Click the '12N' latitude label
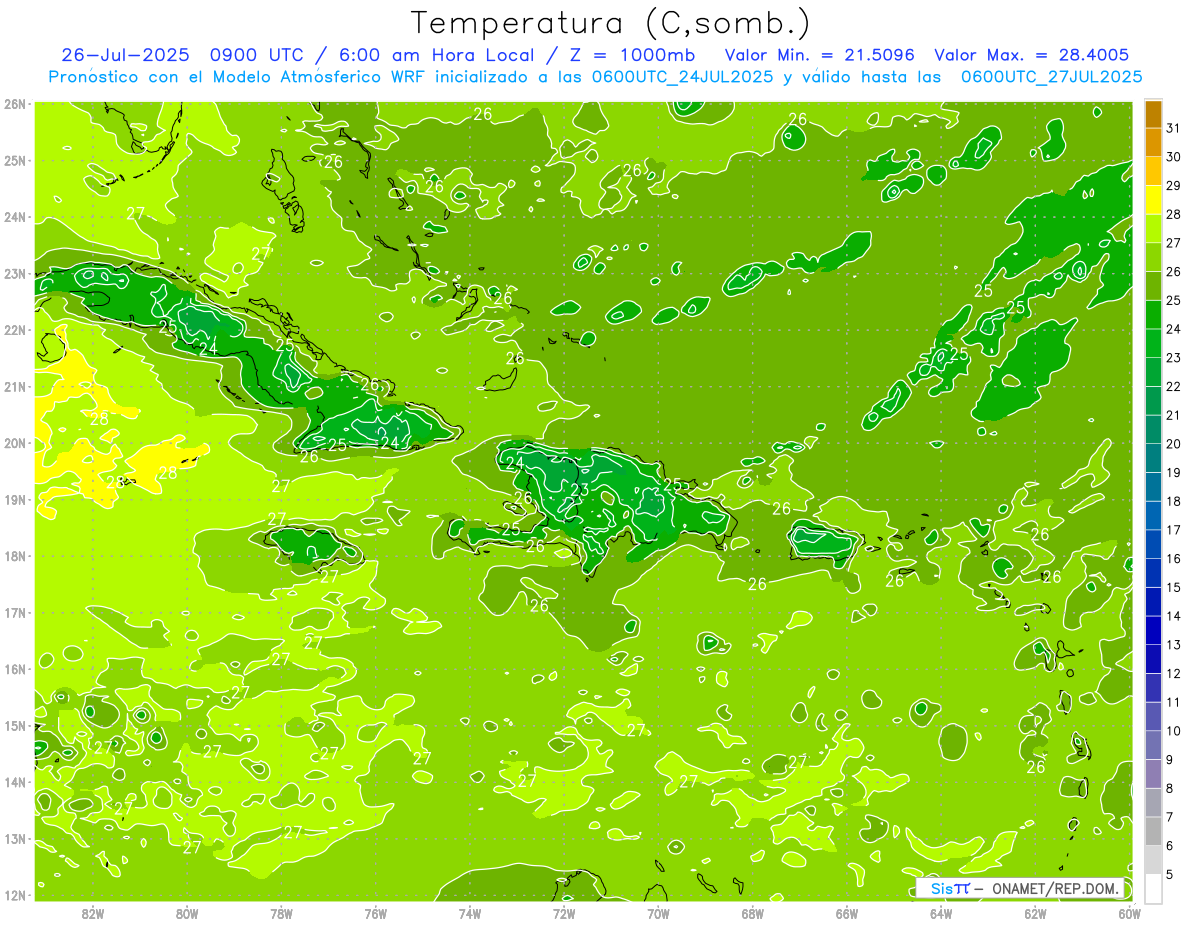1200x927 pixels. click(15, 895)
